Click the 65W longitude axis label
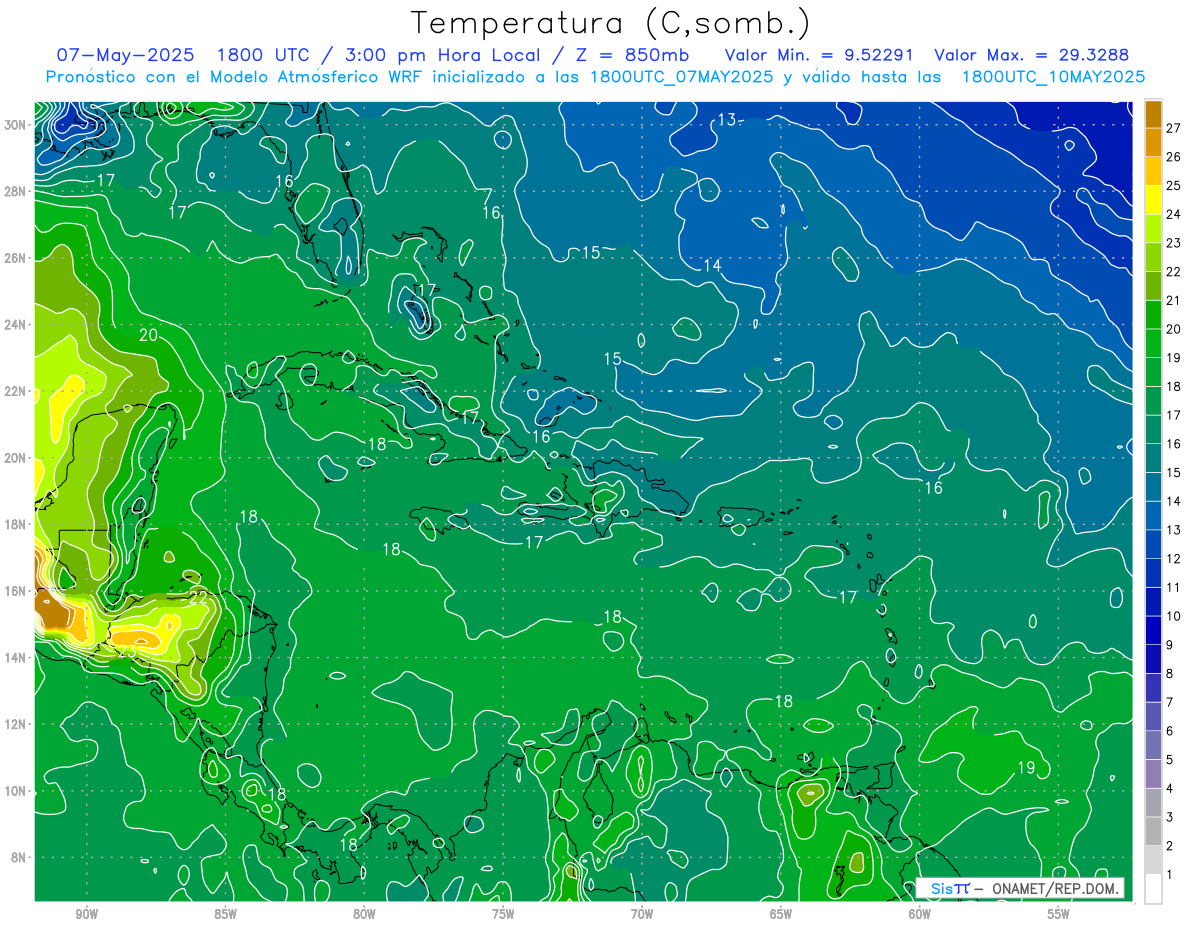Screen dimensions: 1200x927 click(781, 914)
